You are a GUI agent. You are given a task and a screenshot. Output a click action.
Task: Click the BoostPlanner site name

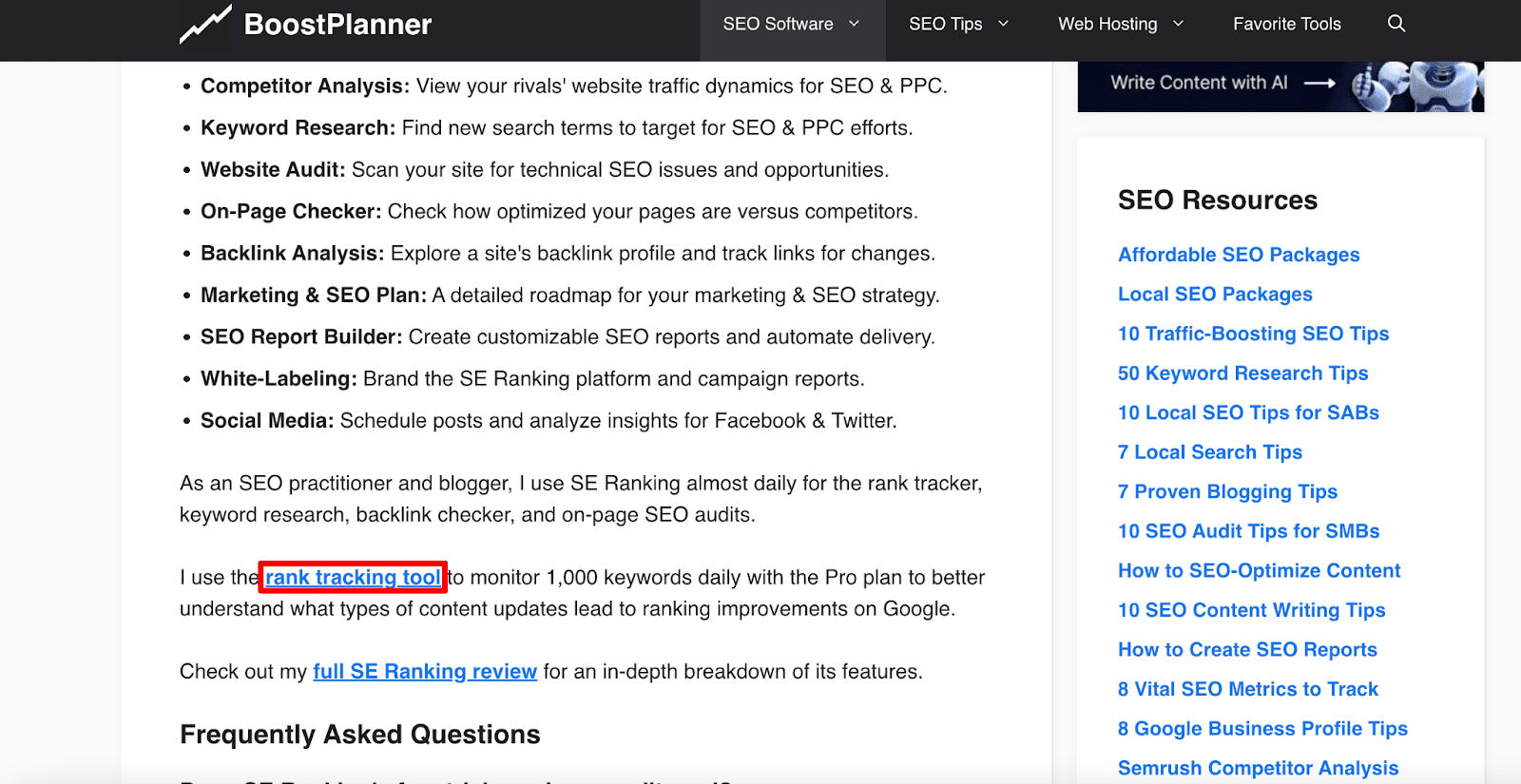pyautogui.click(x=337, y=25)
